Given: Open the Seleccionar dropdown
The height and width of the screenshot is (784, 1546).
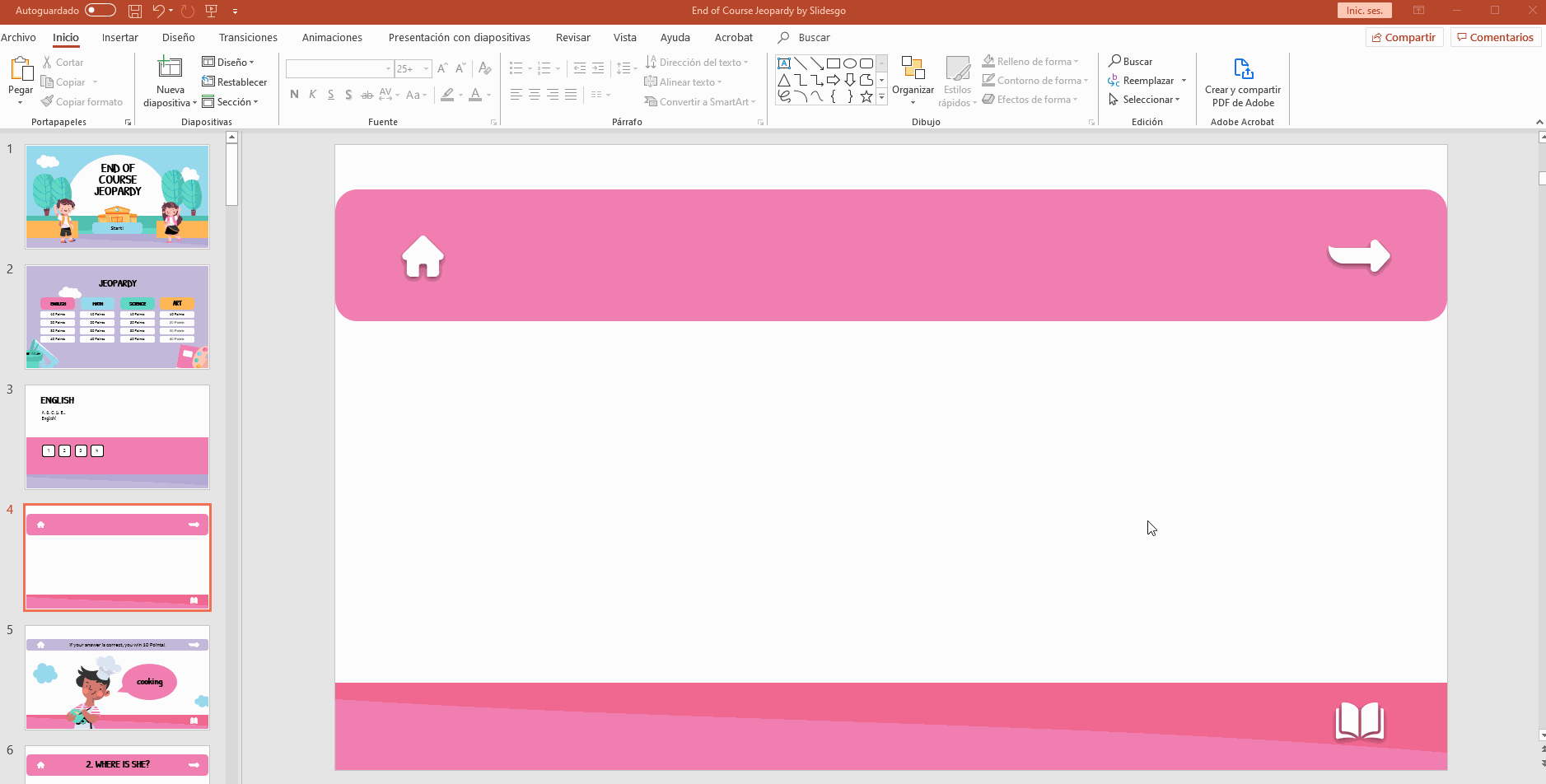Looking at the screenshot, I should (1144, 100).
